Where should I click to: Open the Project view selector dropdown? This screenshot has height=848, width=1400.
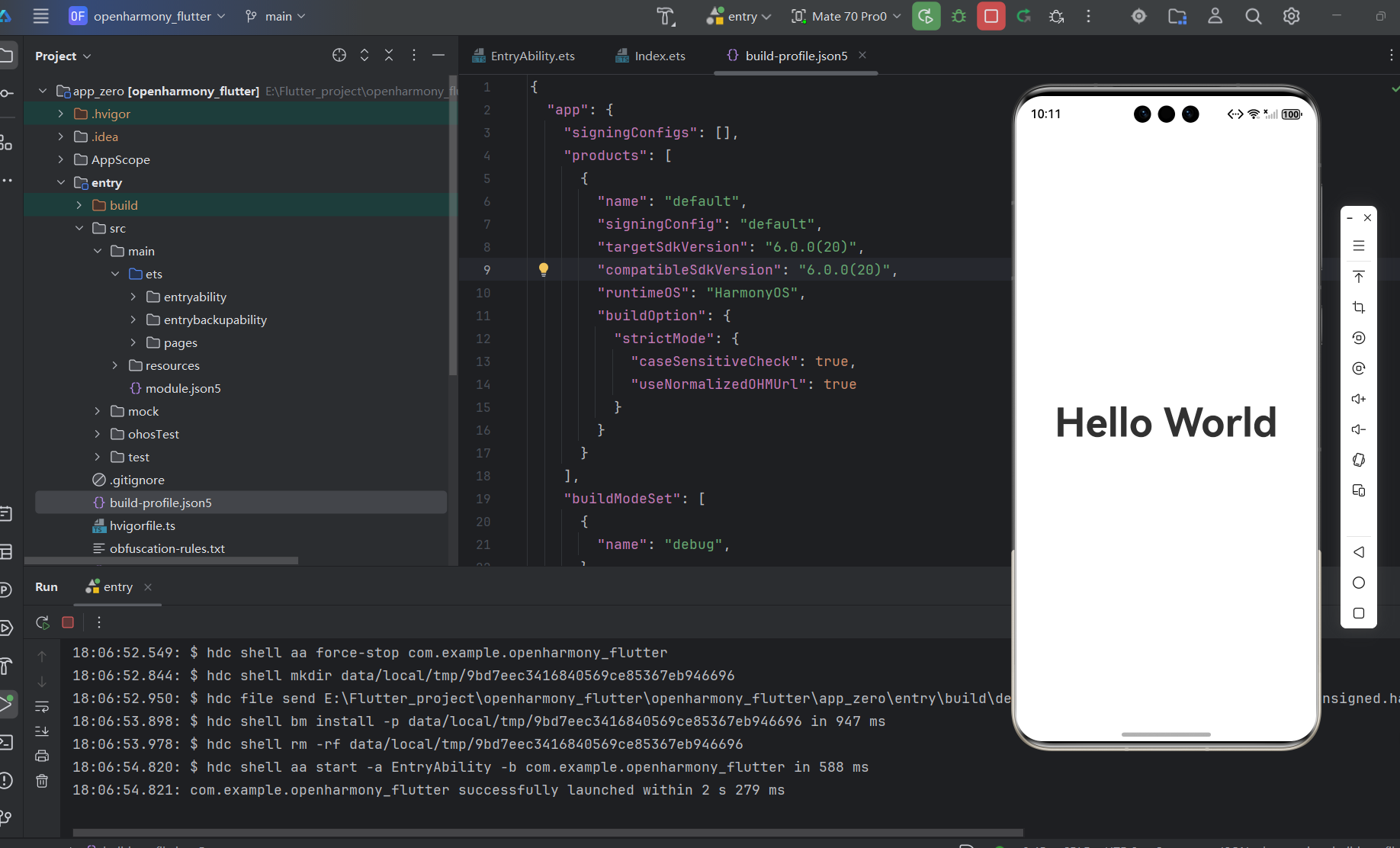click(63, 56)
